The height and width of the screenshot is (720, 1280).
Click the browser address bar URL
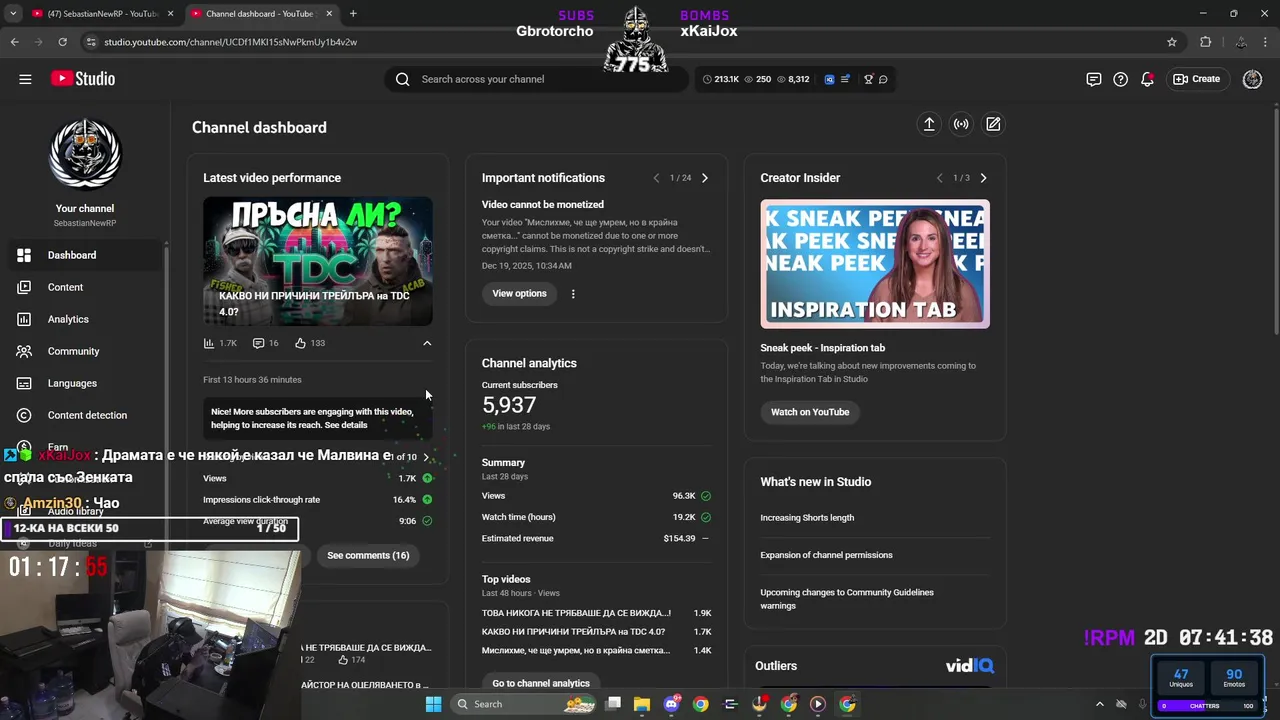click(x=231, y=42)
